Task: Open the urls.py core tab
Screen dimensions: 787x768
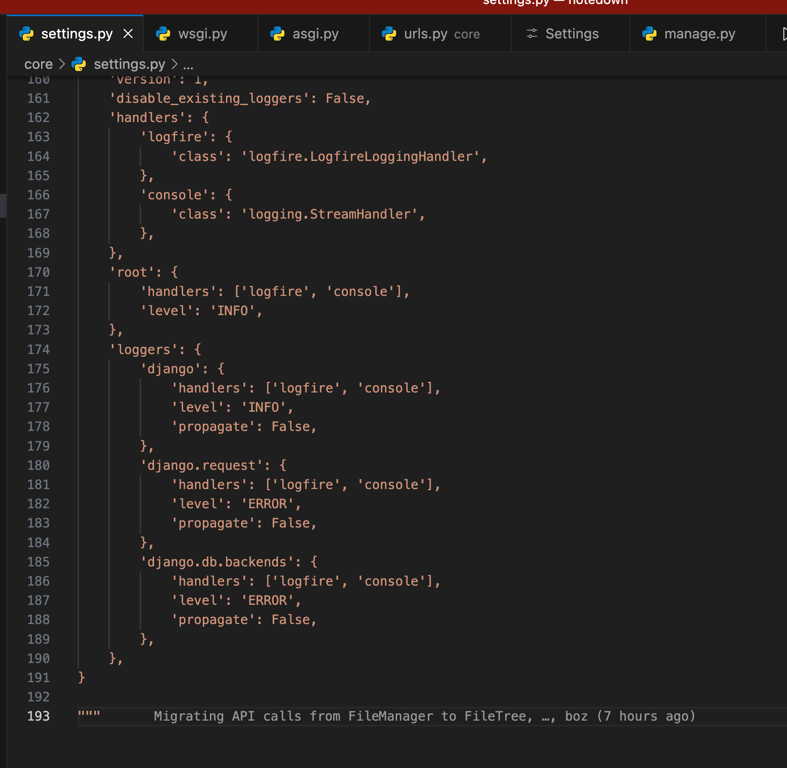Action: (x=440, y=34)
